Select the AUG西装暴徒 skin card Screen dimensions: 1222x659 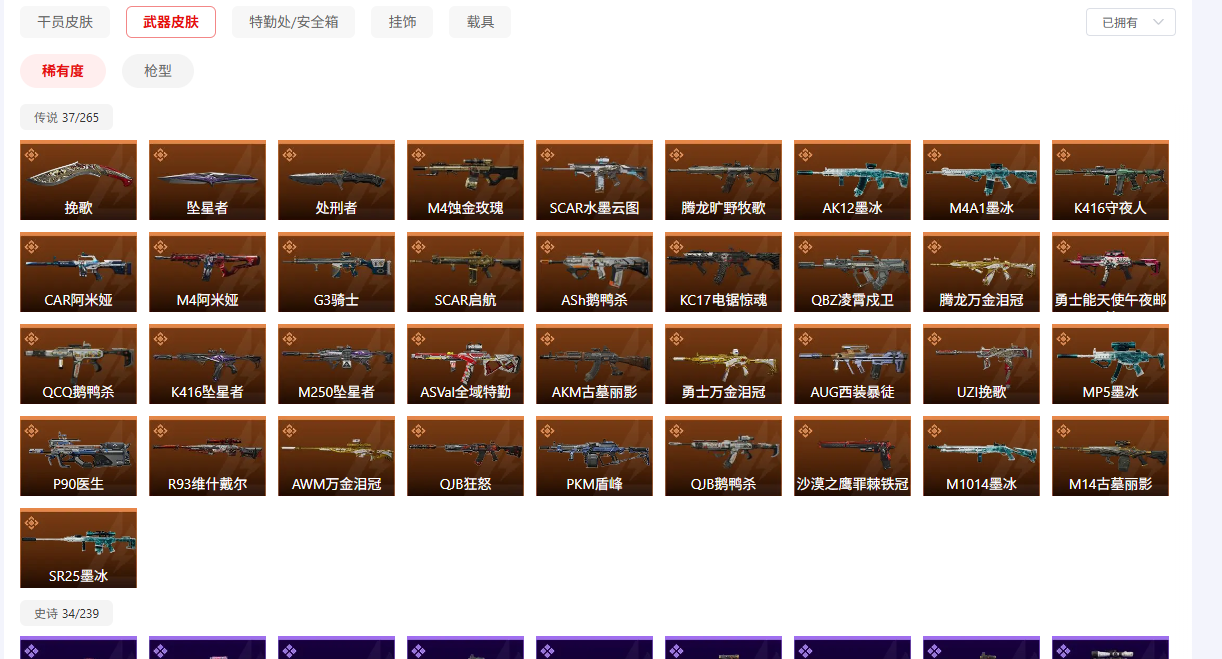(852, 364)
